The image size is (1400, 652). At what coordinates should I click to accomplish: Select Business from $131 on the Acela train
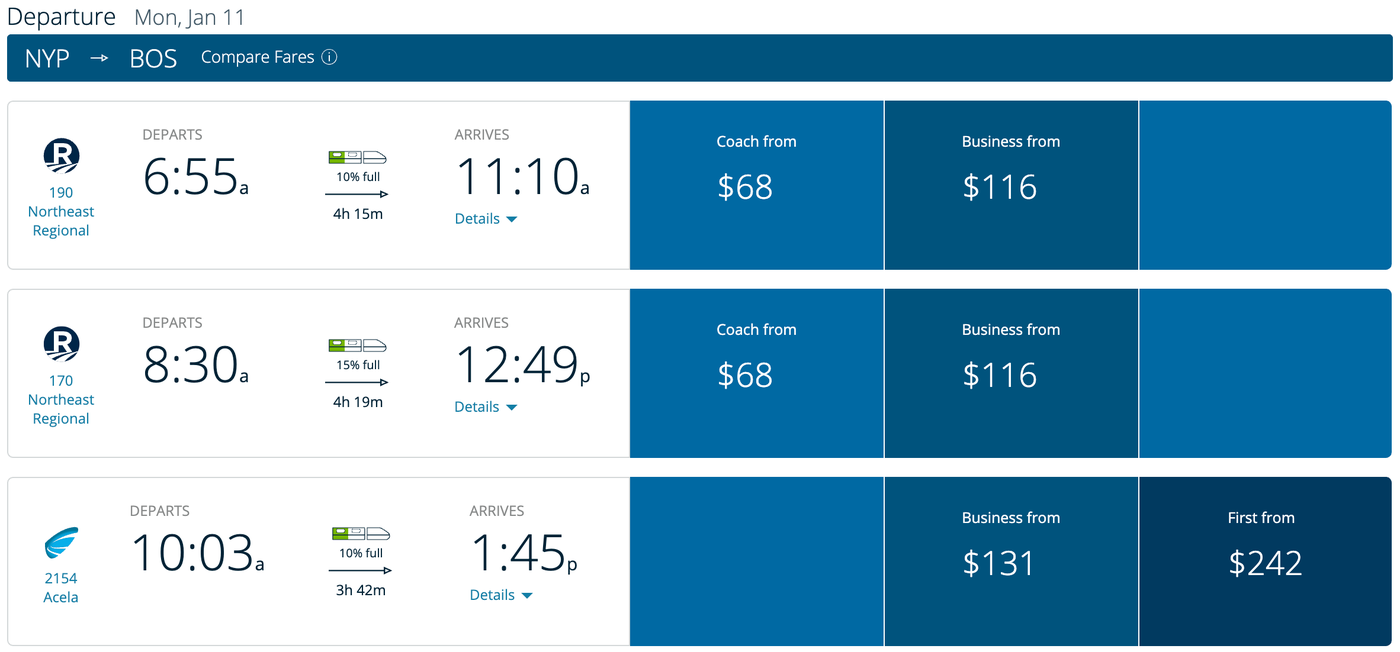coord(1011,560)
